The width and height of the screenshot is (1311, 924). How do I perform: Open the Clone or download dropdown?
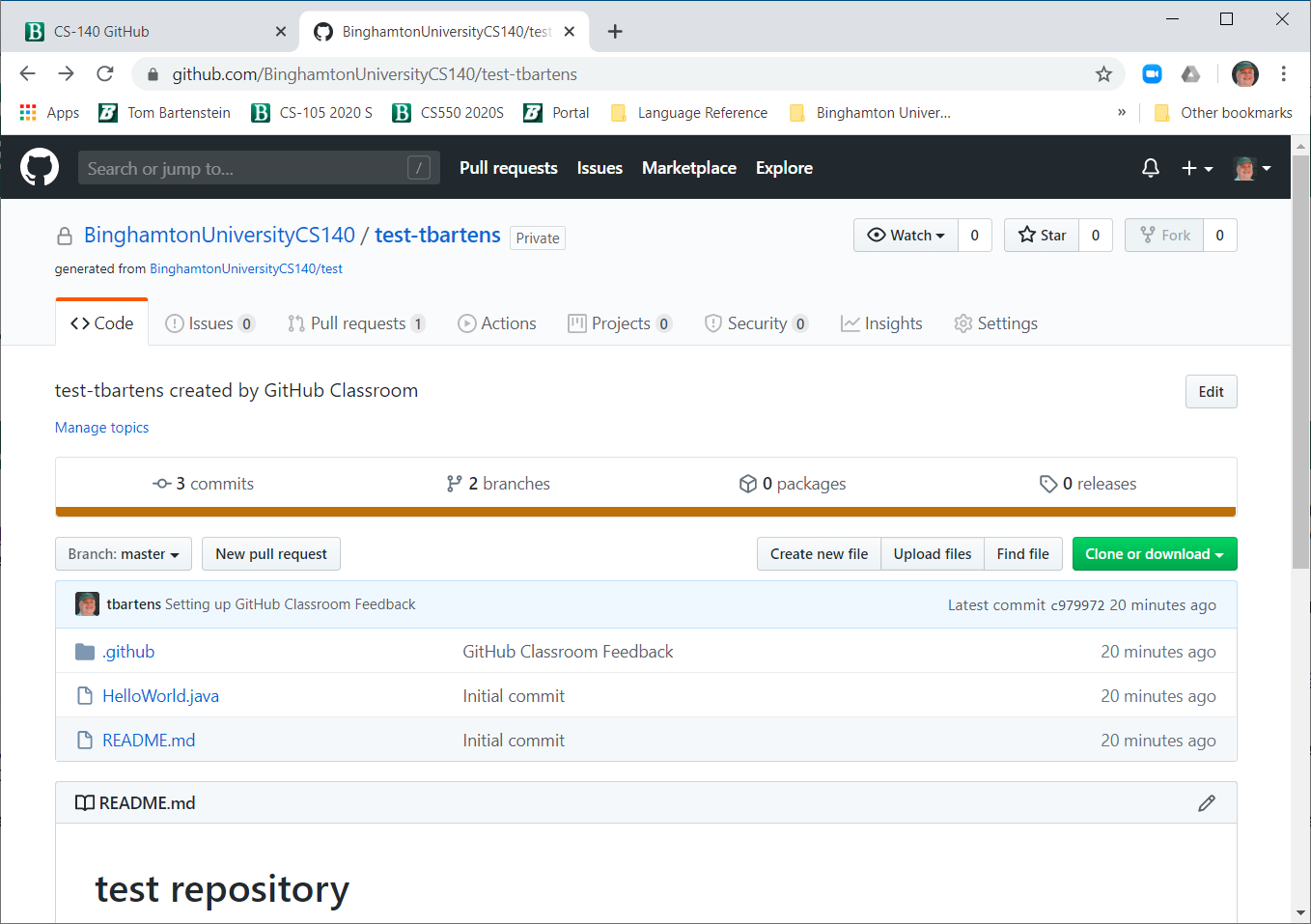click(x=1154, y=554)
